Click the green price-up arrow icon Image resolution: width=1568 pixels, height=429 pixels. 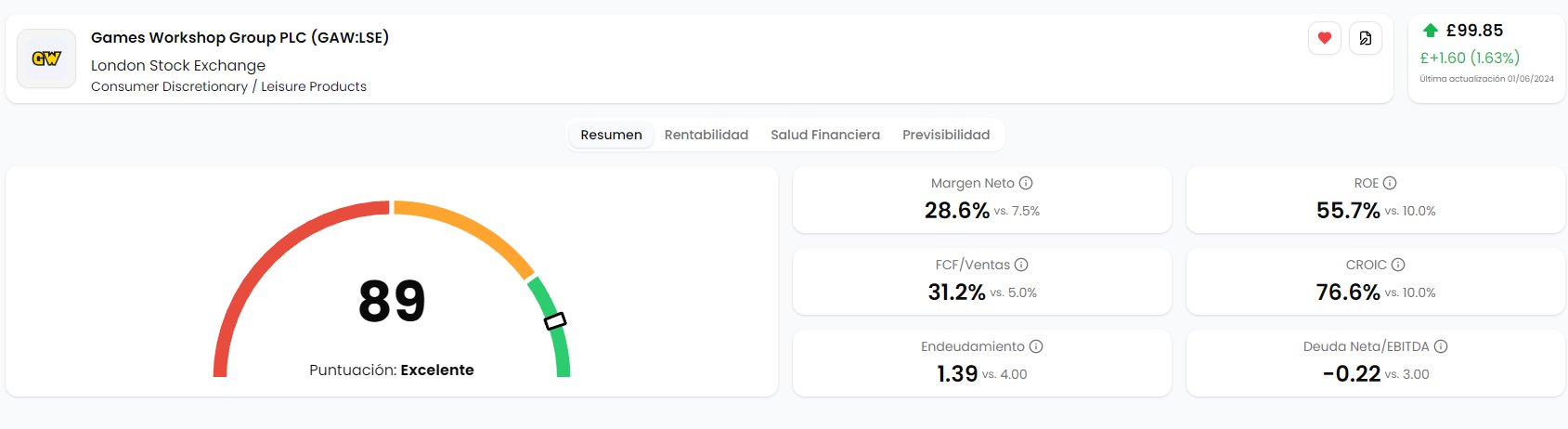(1431, 31)
